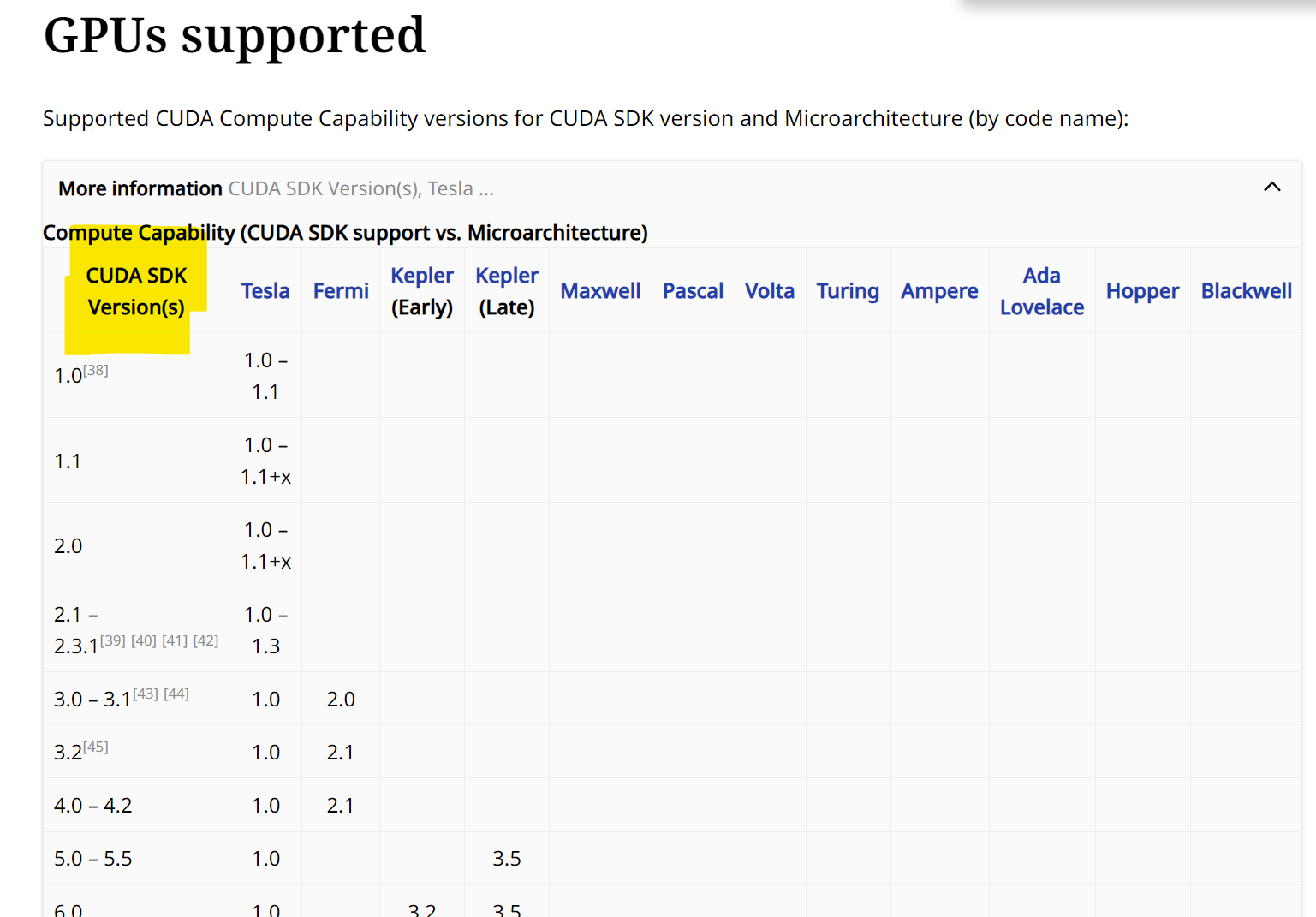Select the SDK version 1.1 row label
Image resolution: width=1316 pixels, height=917 pixels.
tap(68, 461)
